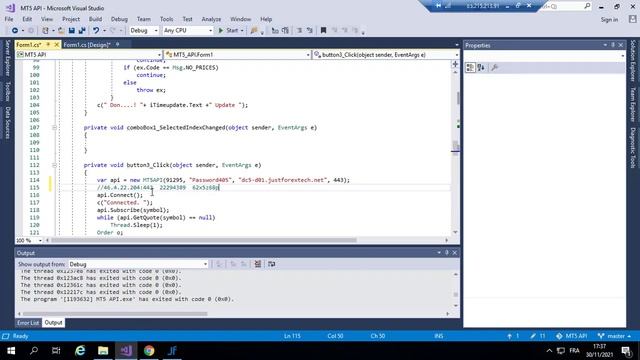This screenshot has height=360, width=640.
Task: Open the master branch selector in status bar
Action: (614, 336)
